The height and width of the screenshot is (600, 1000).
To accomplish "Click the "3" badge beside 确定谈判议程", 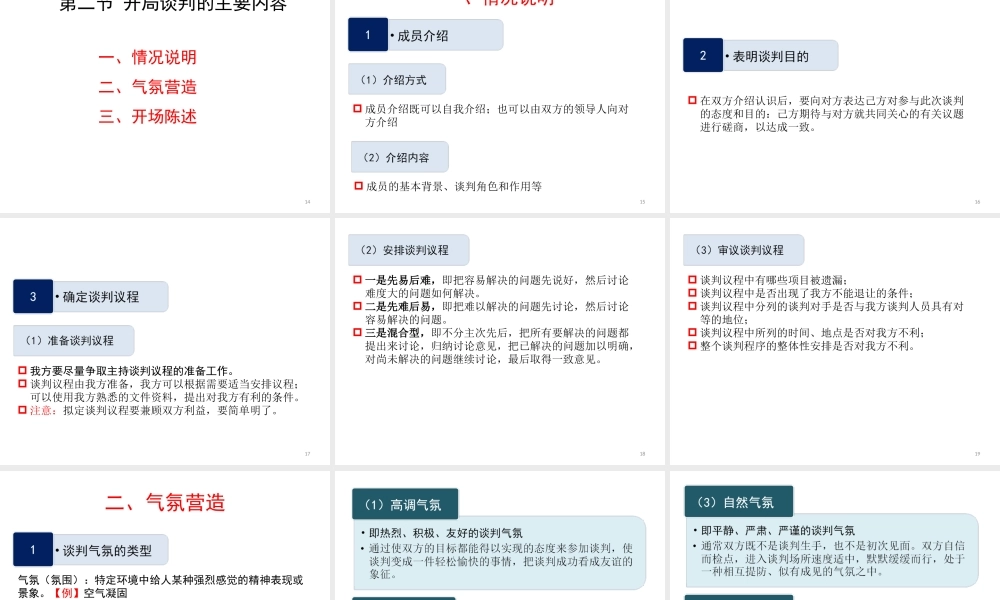I will [32, 296].
